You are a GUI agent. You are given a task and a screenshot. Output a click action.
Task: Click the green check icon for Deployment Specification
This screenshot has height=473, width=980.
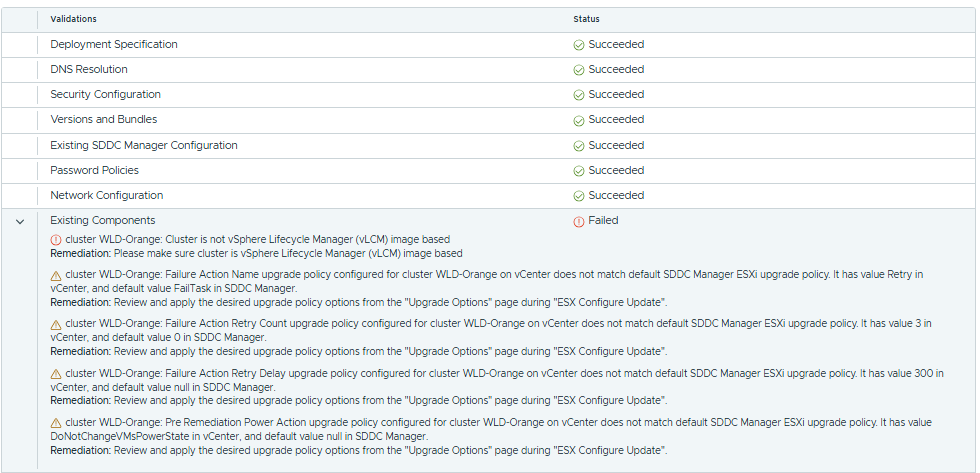point(579,45)
